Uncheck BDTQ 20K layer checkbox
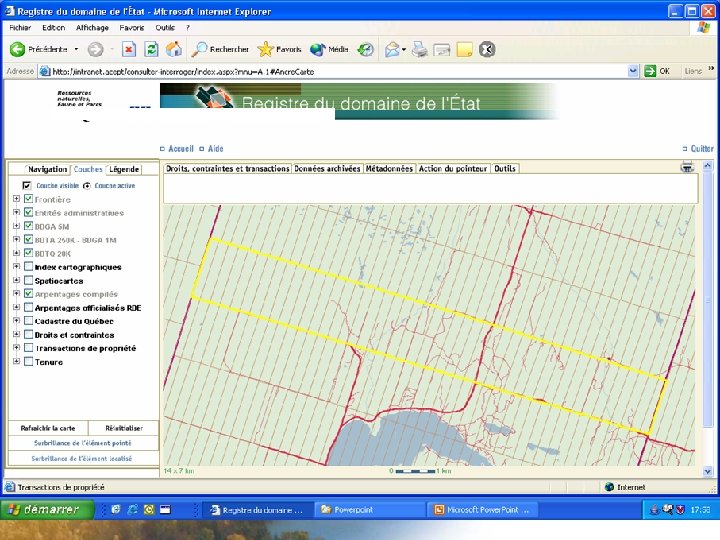 pyautogui.click(x=28, y=253)
